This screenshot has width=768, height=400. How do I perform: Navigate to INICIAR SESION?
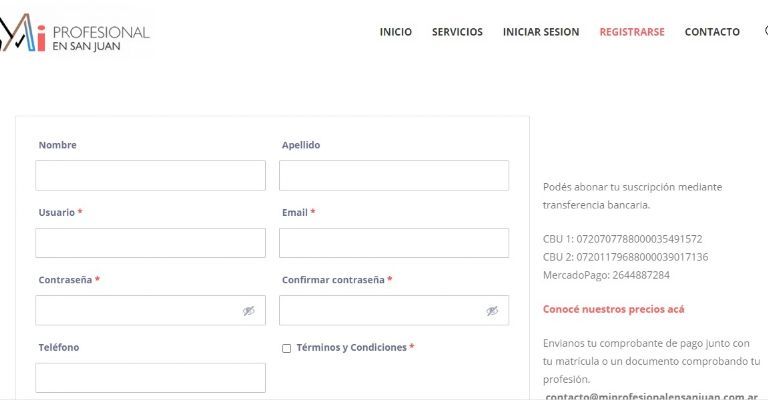[541, 32]
